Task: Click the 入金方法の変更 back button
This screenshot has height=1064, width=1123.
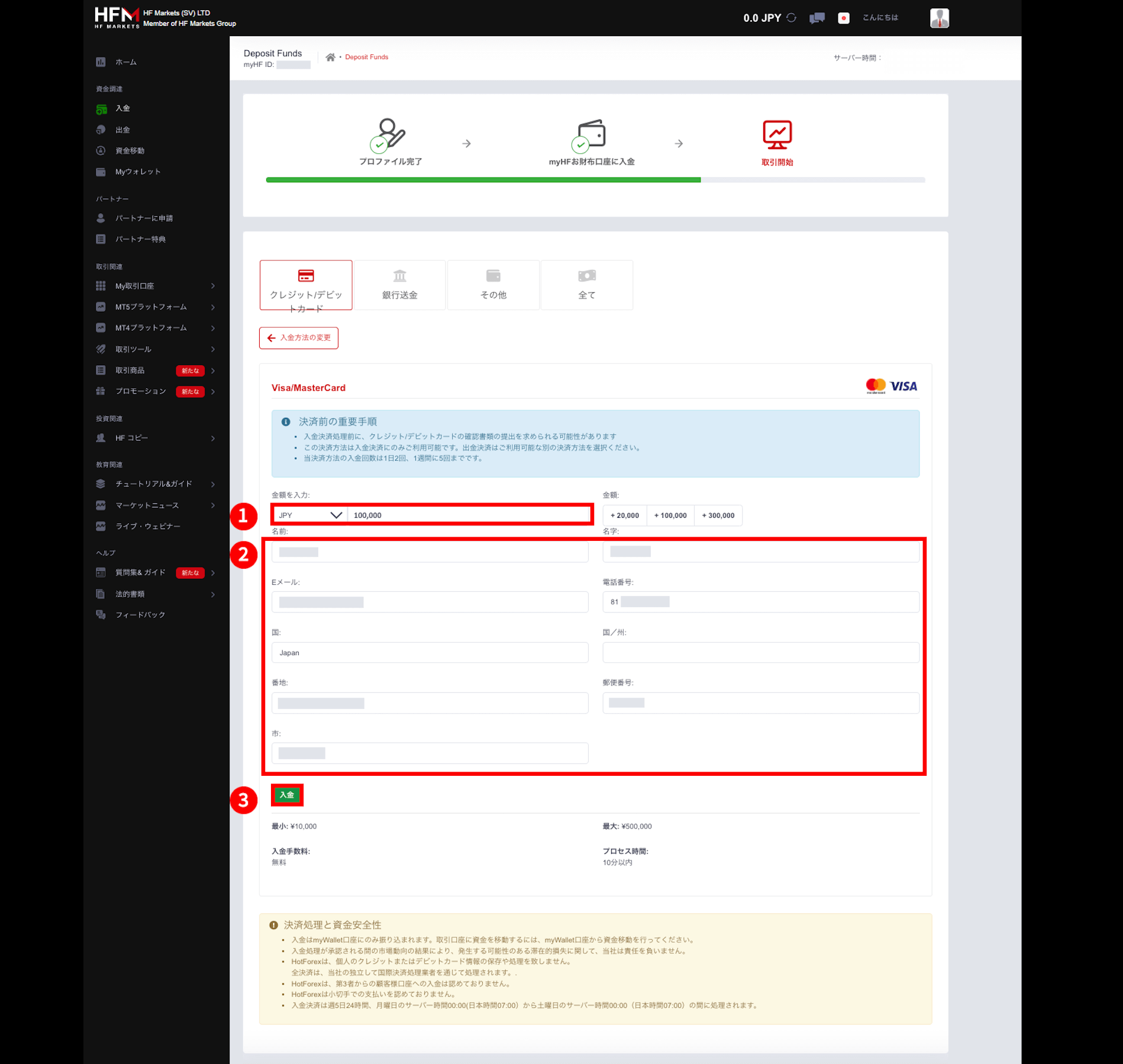Action: [299, 337]
